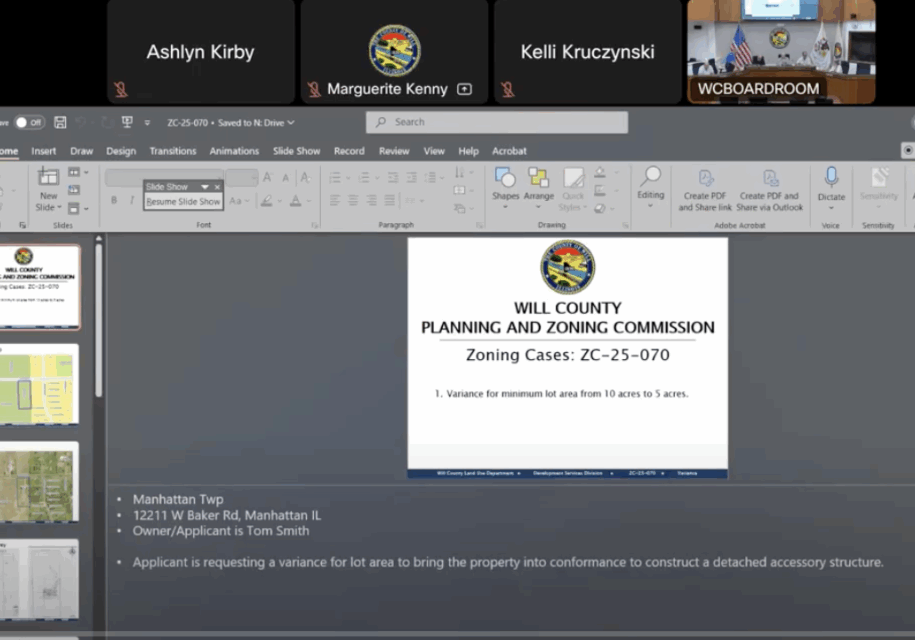Image resolution: width=915 pixels, height=640 pixels.
Task: Select the WCBOARDROOM video participant tile
Action: (780, 51)
